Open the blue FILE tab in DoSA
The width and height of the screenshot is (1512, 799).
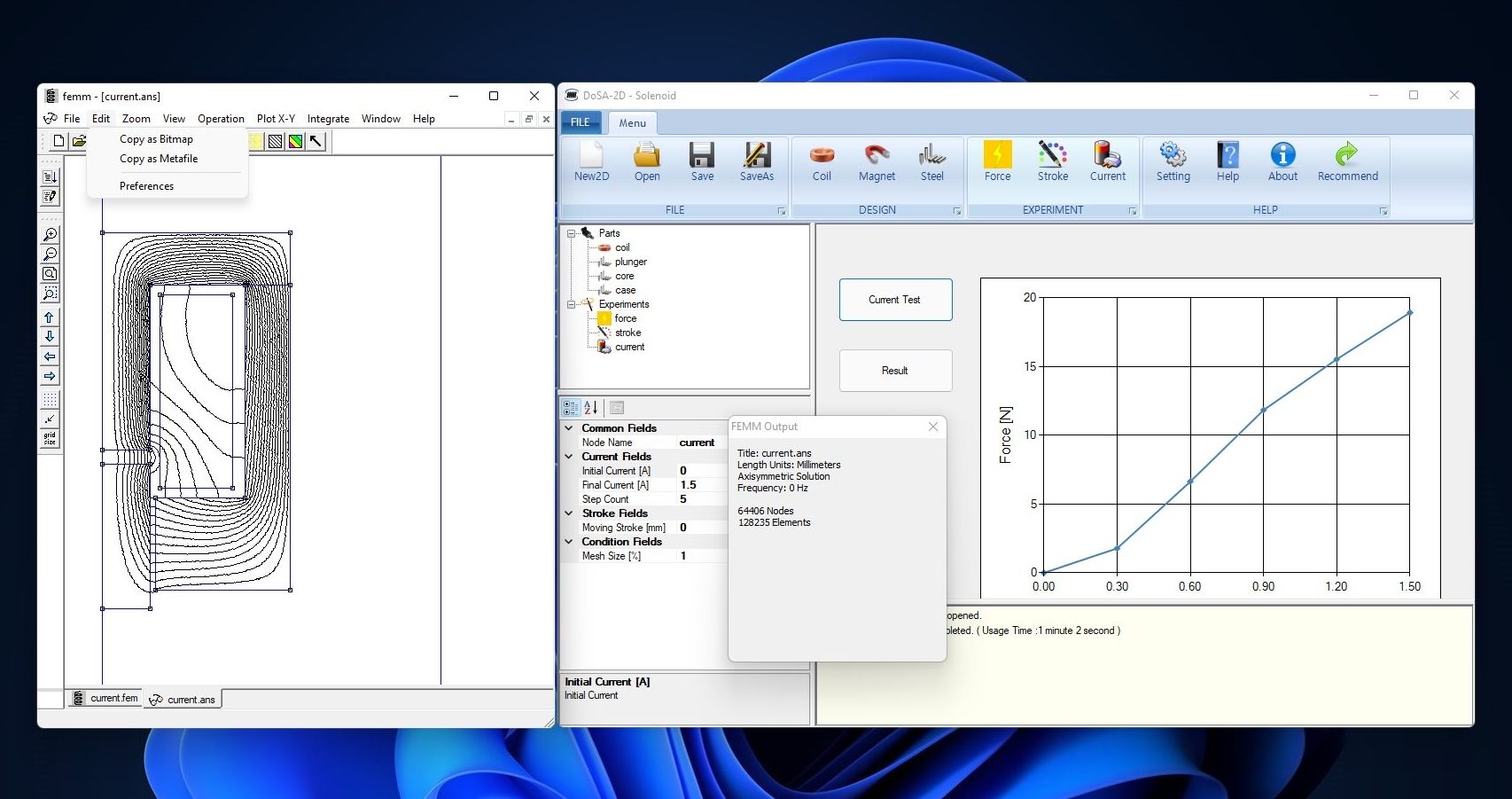pos(581,122)
